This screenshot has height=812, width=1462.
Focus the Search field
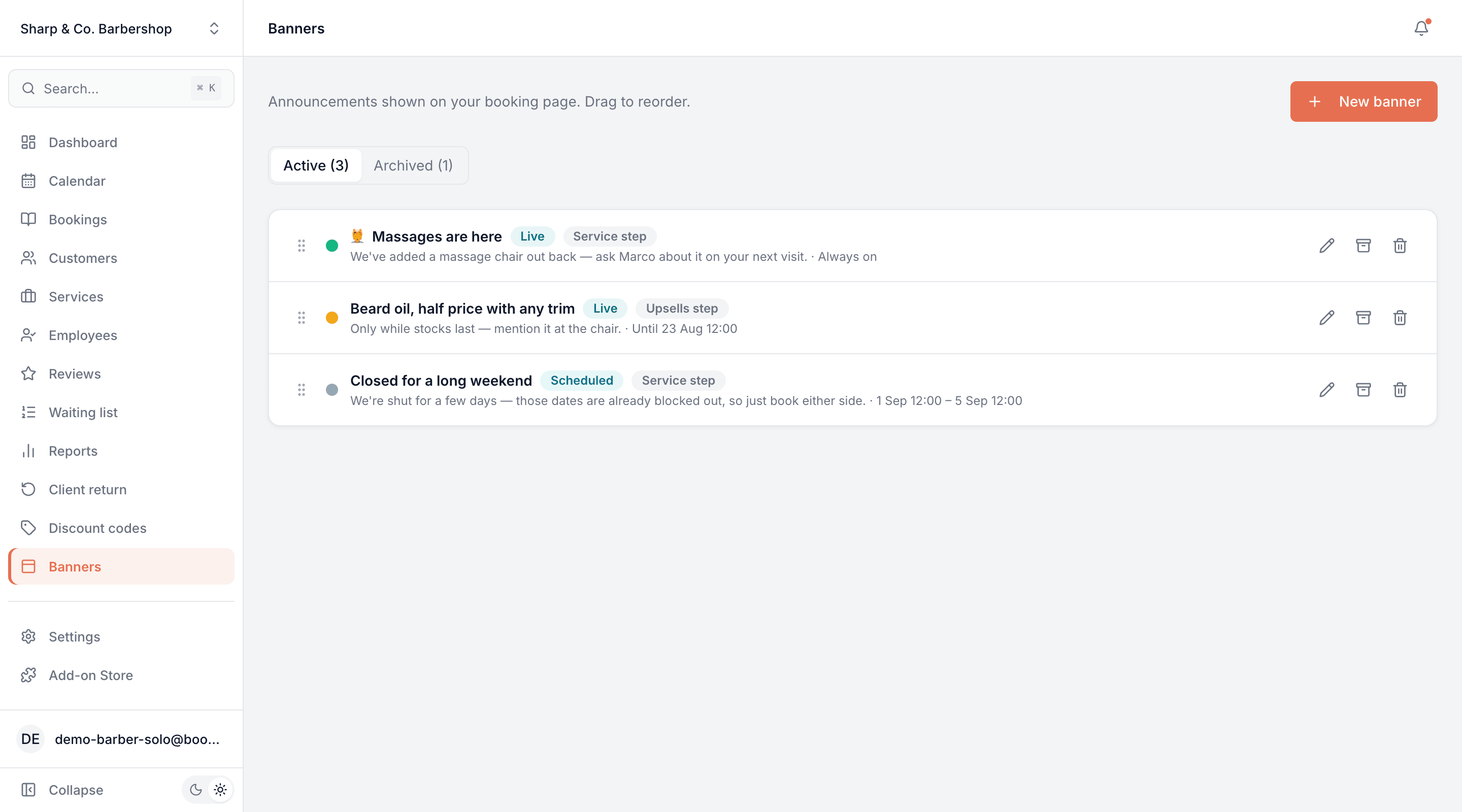coord(121,88)
